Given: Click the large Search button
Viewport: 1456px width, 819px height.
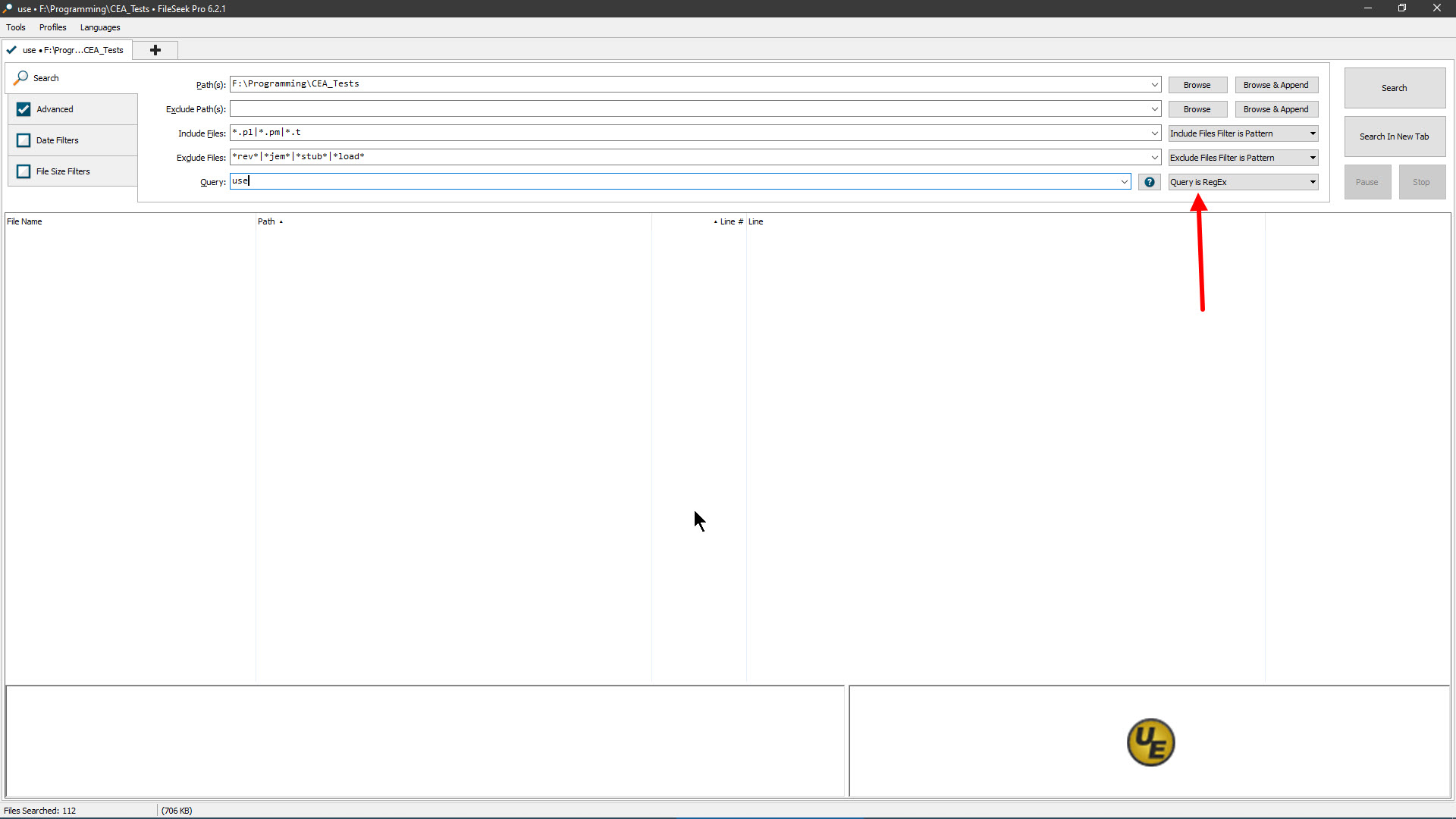Looking at the screenshot, I should (x=1395, y=88).
